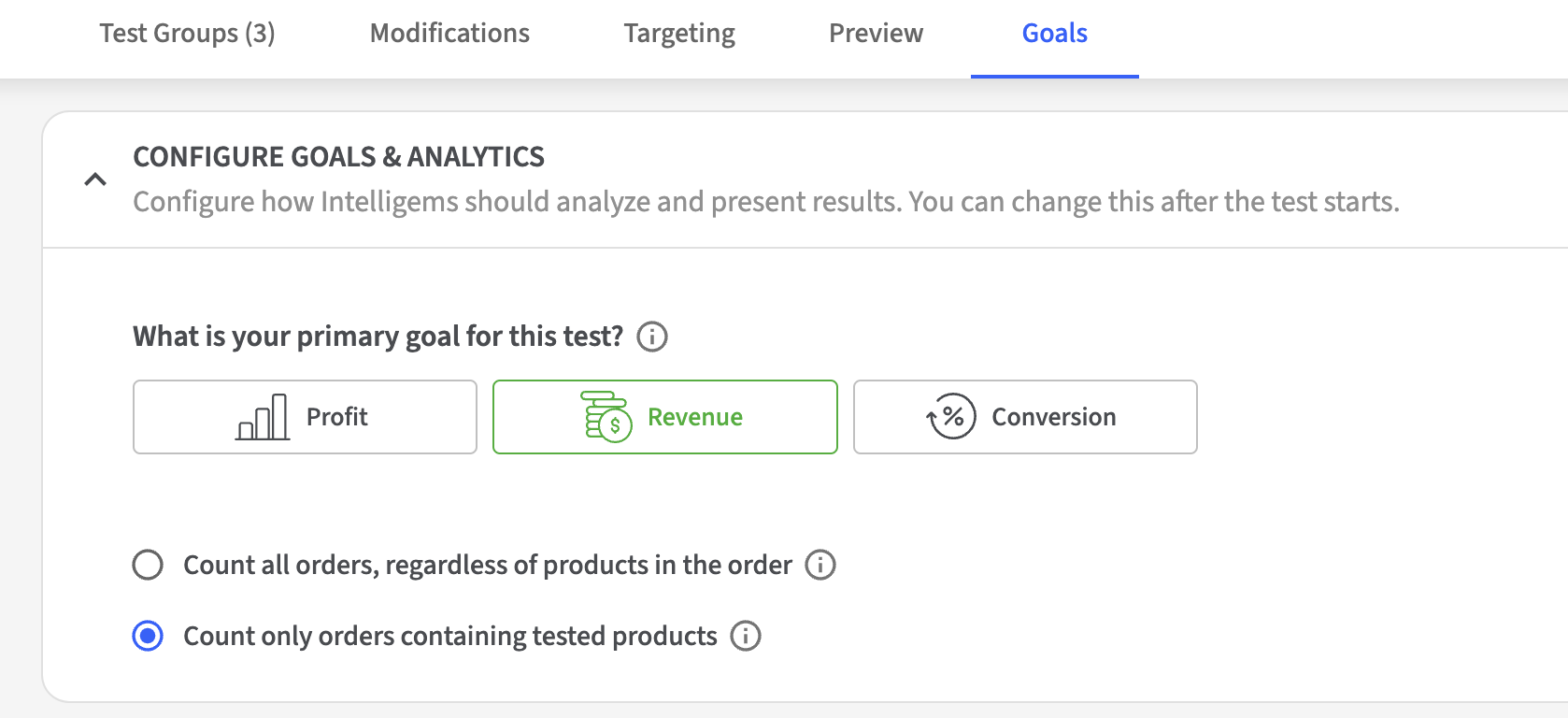Viewport: 1568px width, 718px height.
Task: Click the Profit bar chart icon
Action: point(263,417)
